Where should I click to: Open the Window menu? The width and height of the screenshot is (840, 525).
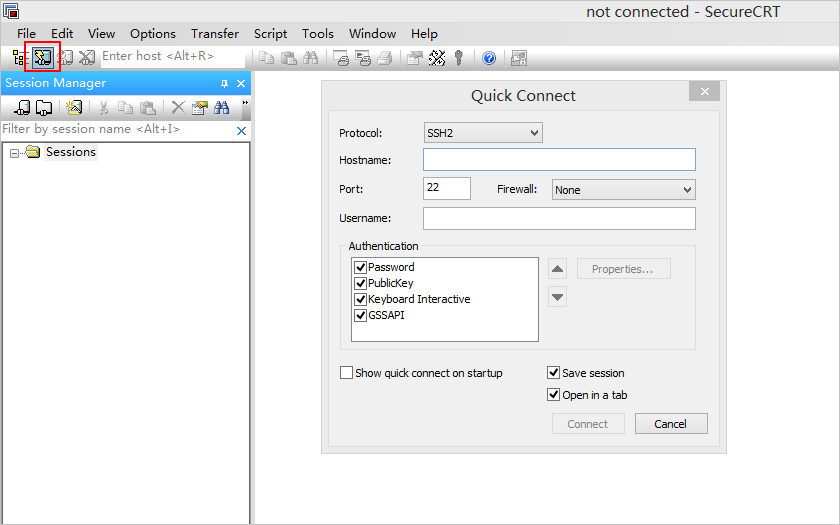pos(372,34)
